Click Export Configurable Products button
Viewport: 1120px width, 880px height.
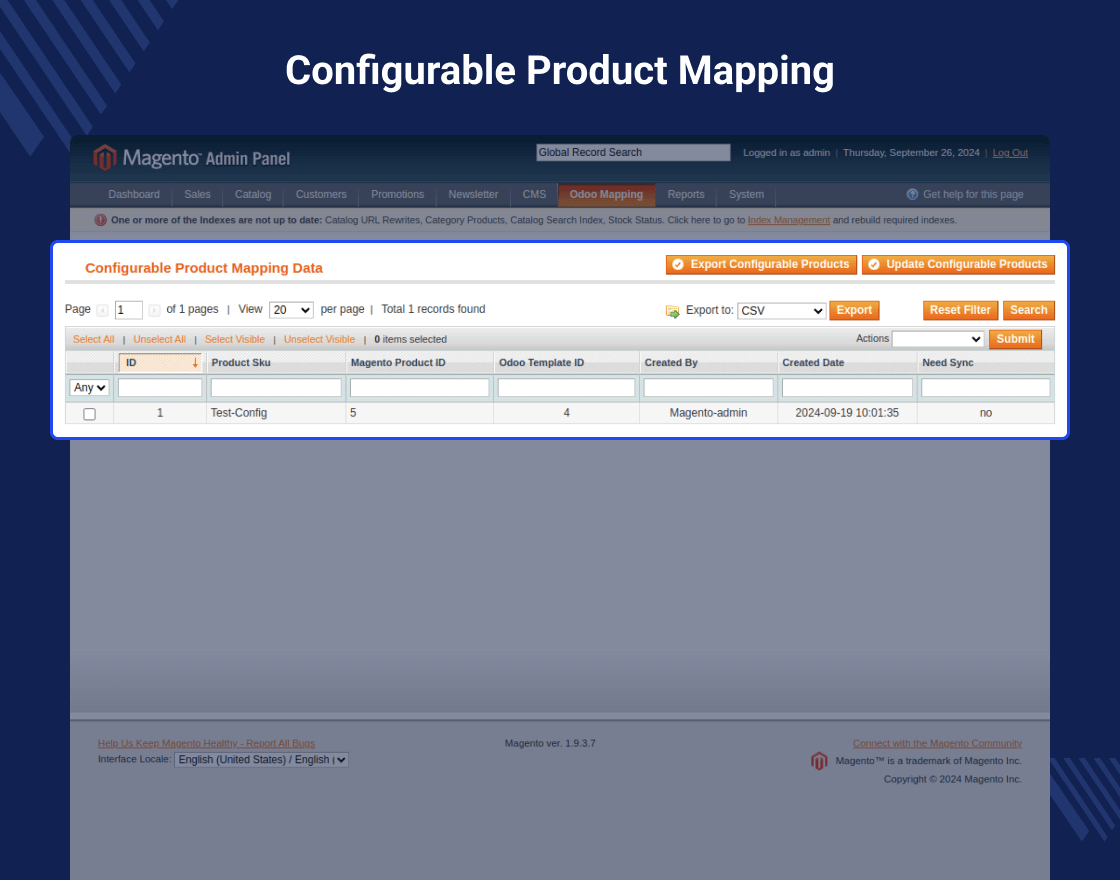tap(761, 264)
